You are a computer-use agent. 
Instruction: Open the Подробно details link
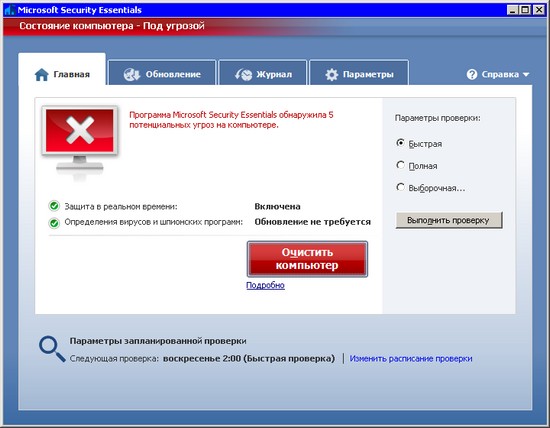tap(265, 285)
